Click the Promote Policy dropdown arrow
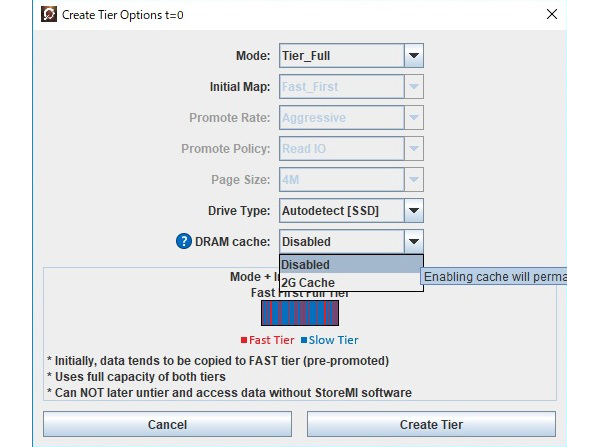 [414, 148]
